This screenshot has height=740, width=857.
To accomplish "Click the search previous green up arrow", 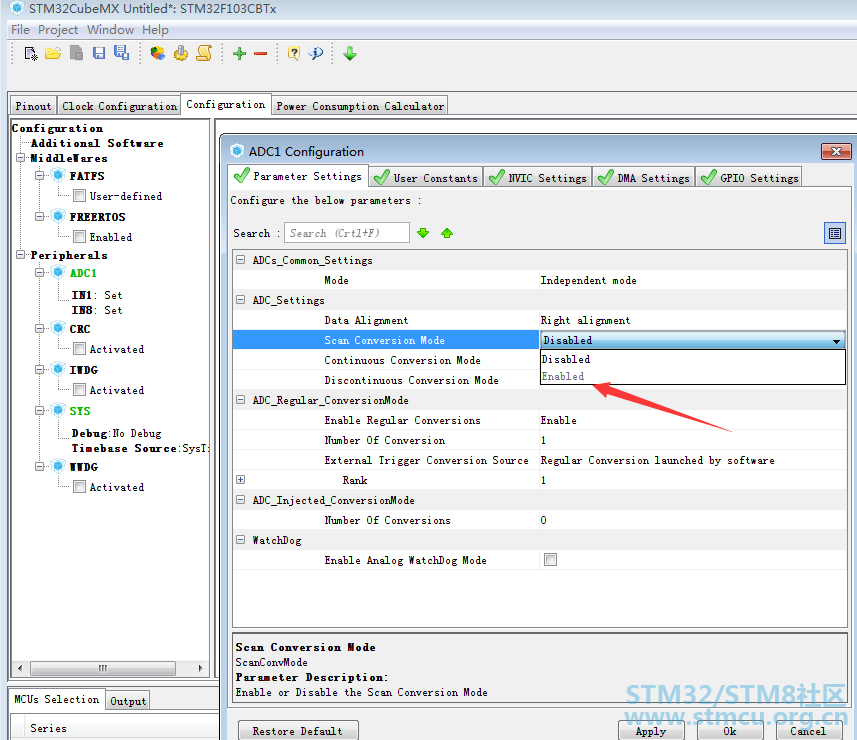I will 447,233.
